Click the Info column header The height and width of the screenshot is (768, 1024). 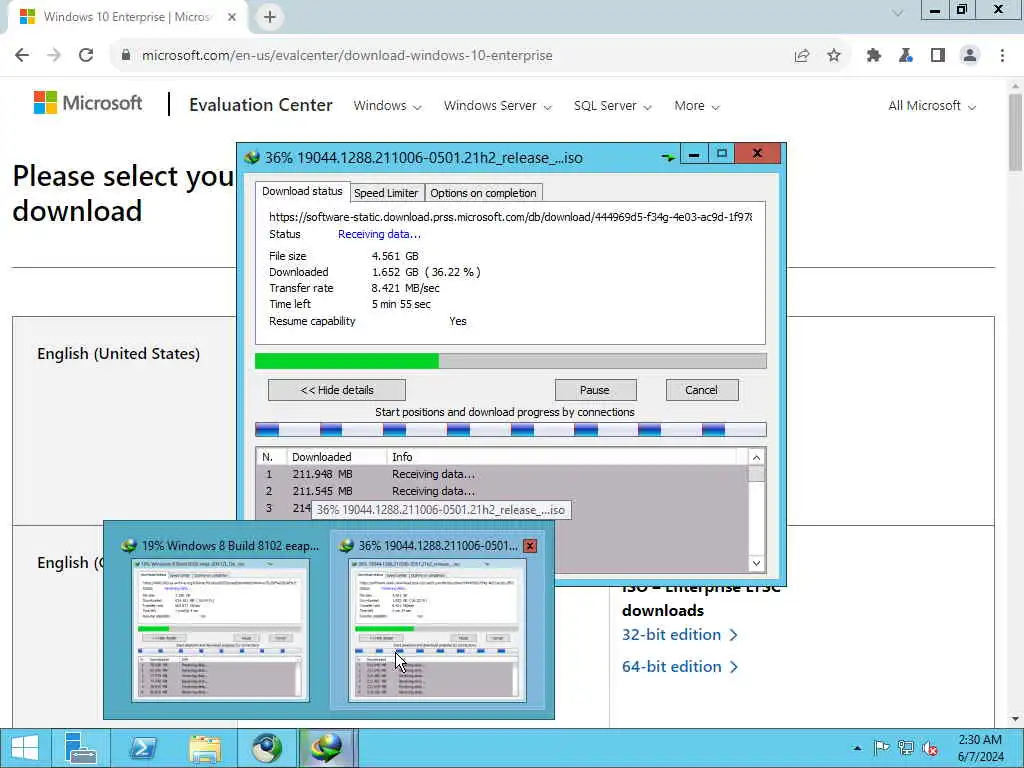coord(562,457)
